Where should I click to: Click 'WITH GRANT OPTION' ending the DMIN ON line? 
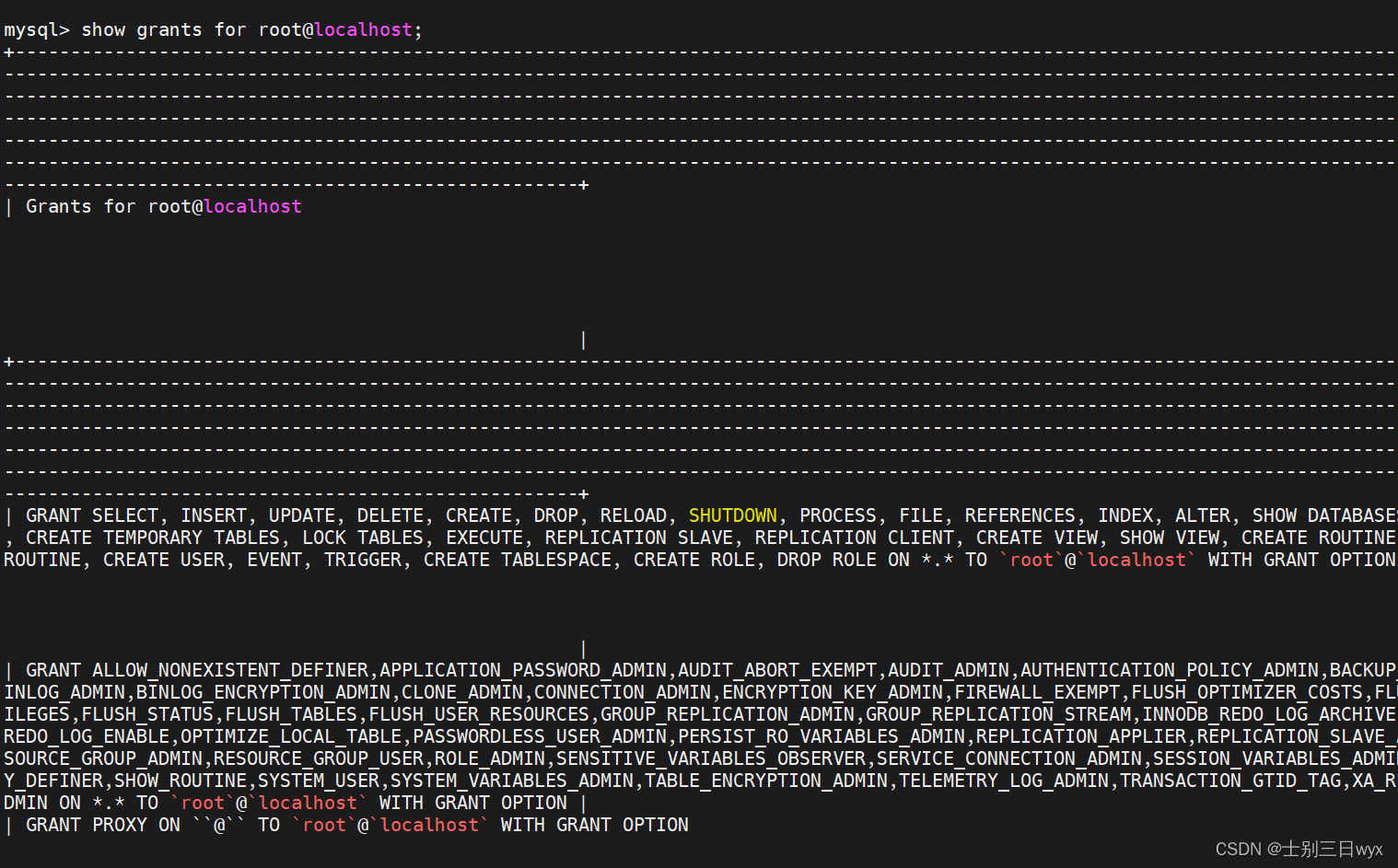tap(473, 804)
